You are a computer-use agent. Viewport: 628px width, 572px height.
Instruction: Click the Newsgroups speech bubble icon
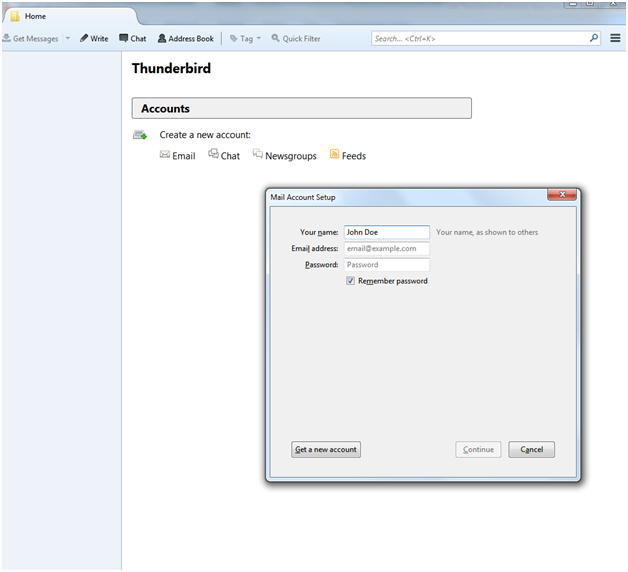[258, 153]
